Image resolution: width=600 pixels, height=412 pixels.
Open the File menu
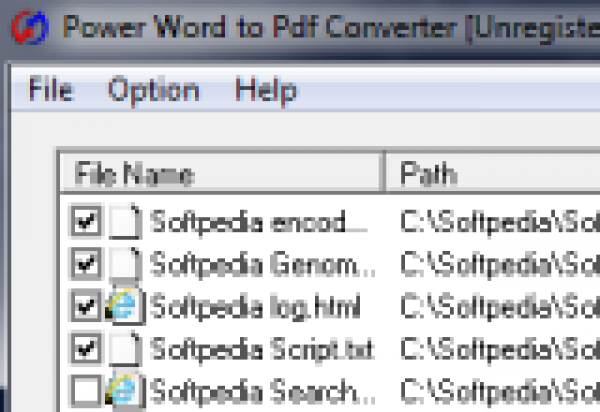(51, 90)
